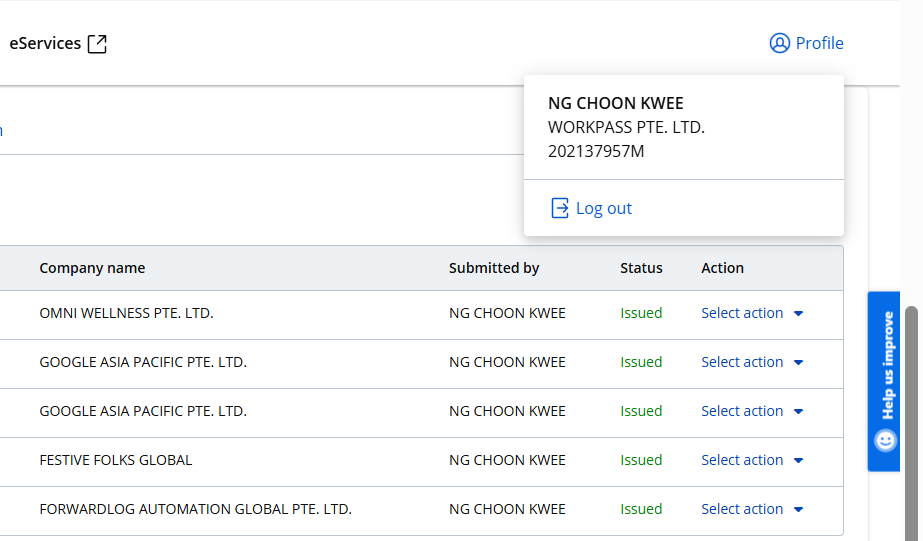Click the FESTIVE FOLKS GLOBAL company name
Viewport: 923px width, 541px height.
tap(115, 460)
